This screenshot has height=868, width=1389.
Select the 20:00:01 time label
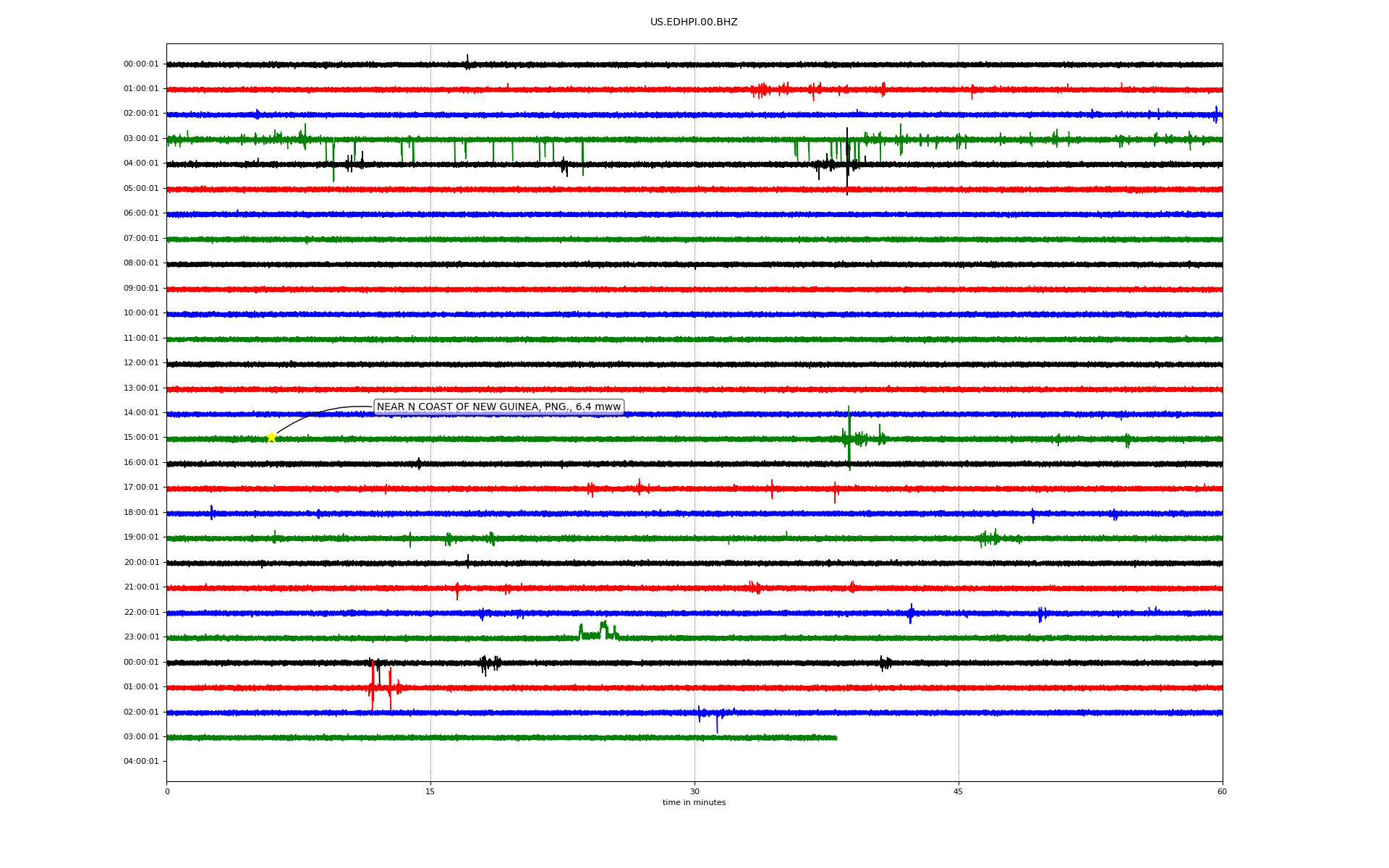[141, 563]
